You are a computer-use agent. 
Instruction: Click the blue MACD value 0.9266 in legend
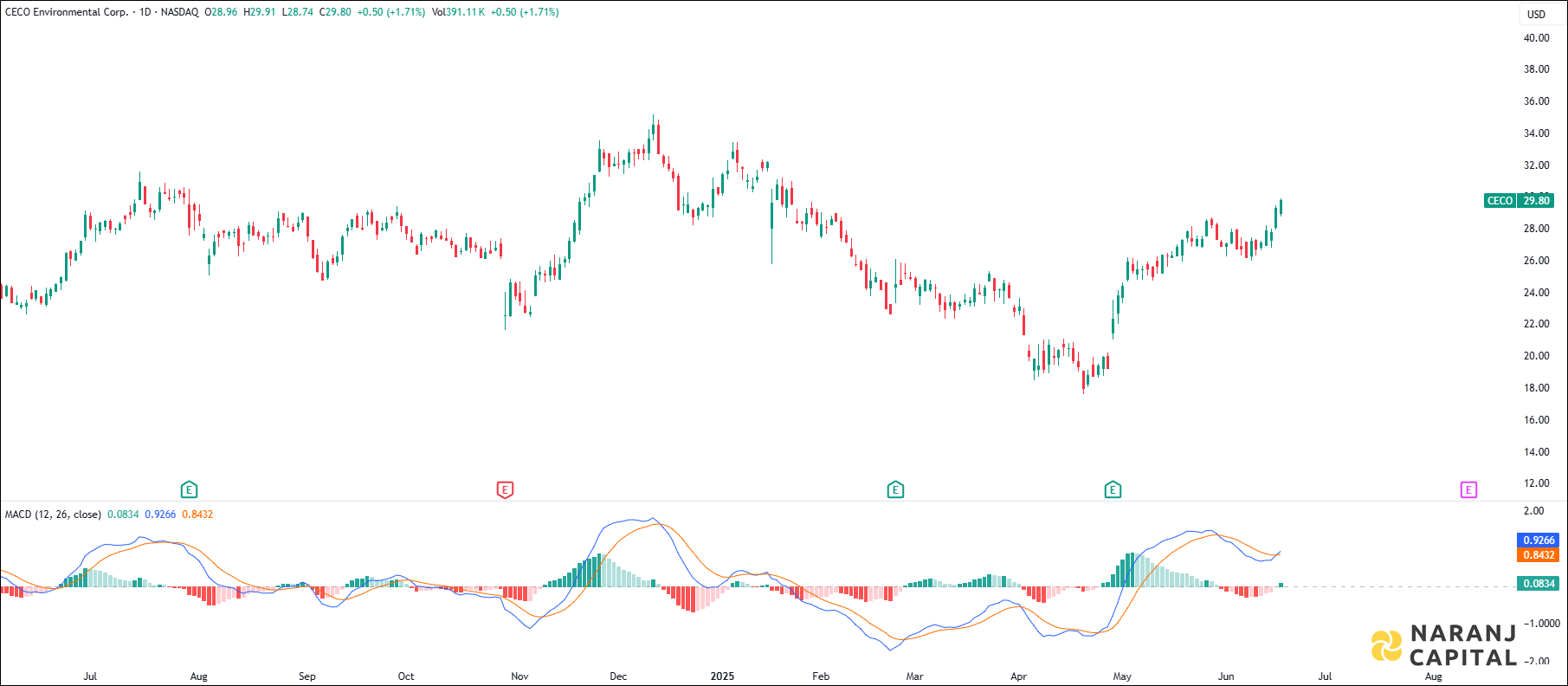pos(160,514)
